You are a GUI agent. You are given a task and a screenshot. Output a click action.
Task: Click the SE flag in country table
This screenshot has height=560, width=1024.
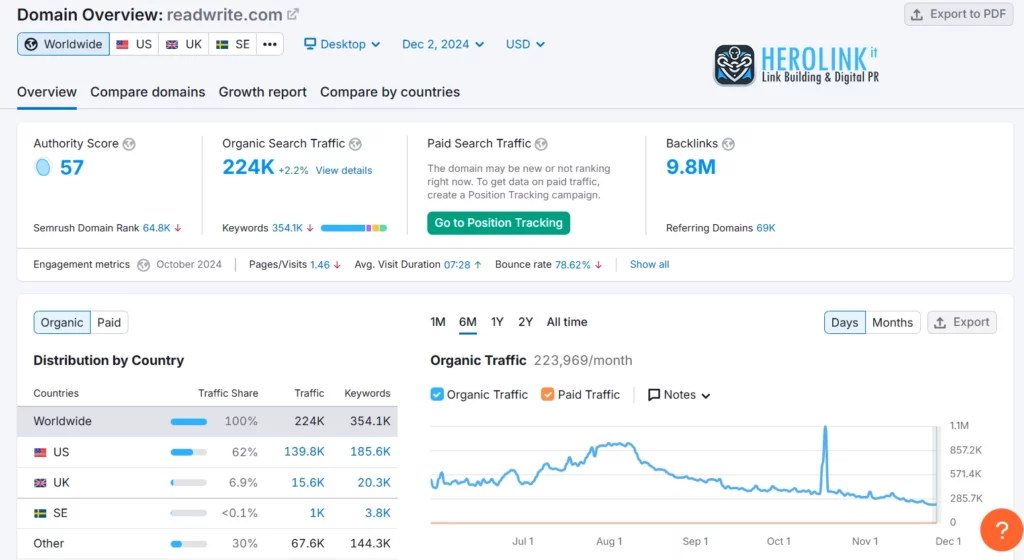click(40, 514)
